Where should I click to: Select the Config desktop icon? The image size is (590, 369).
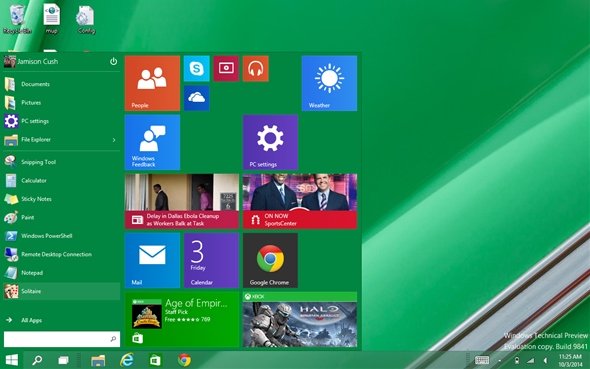[86, 19]
